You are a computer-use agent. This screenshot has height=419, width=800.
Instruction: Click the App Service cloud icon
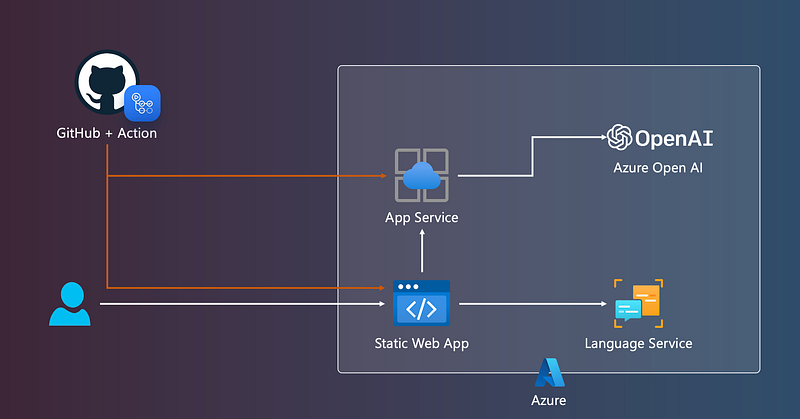(x=421, y=175)
